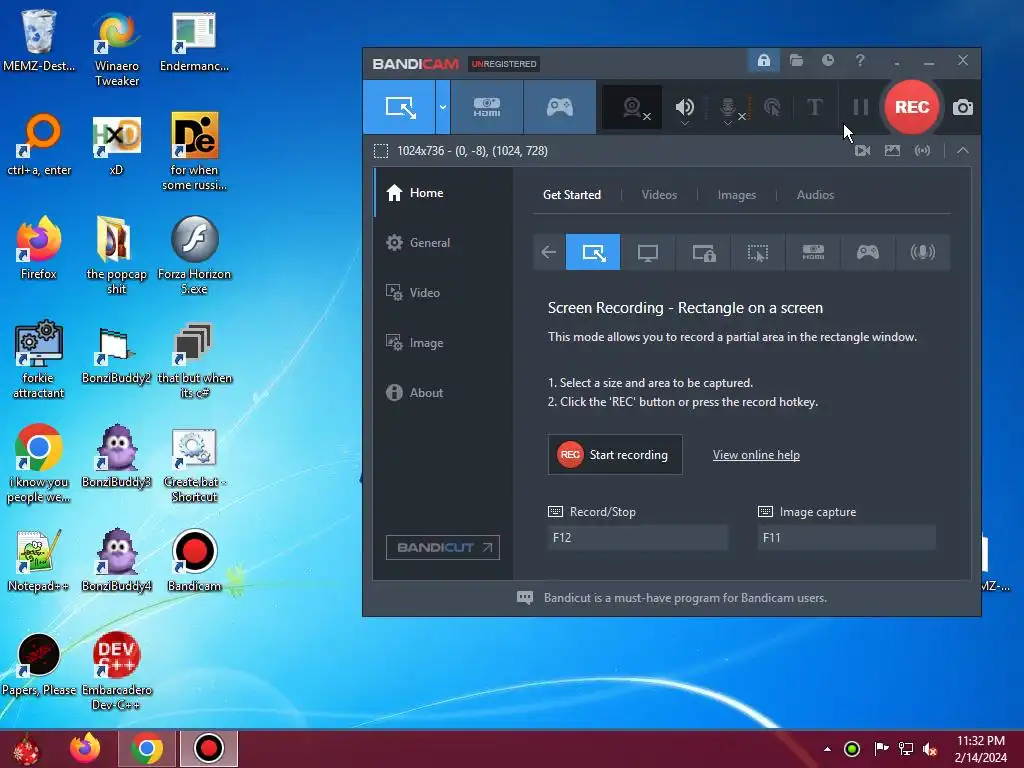Switch to the Audios tab

tap(815, 195)
